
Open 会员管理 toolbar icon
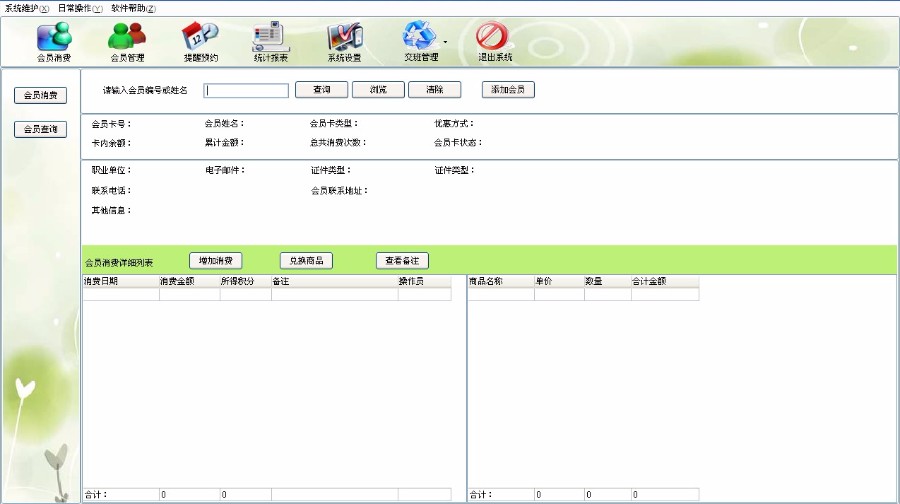pos(127,41)
